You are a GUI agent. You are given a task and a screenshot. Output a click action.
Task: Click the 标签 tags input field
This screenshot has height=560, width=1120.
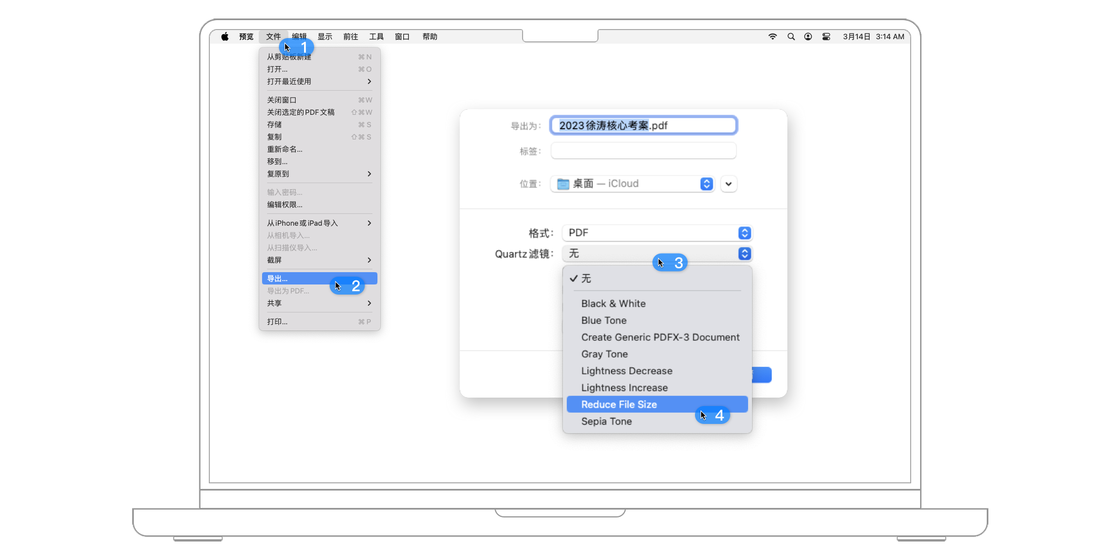click(643, 151)
